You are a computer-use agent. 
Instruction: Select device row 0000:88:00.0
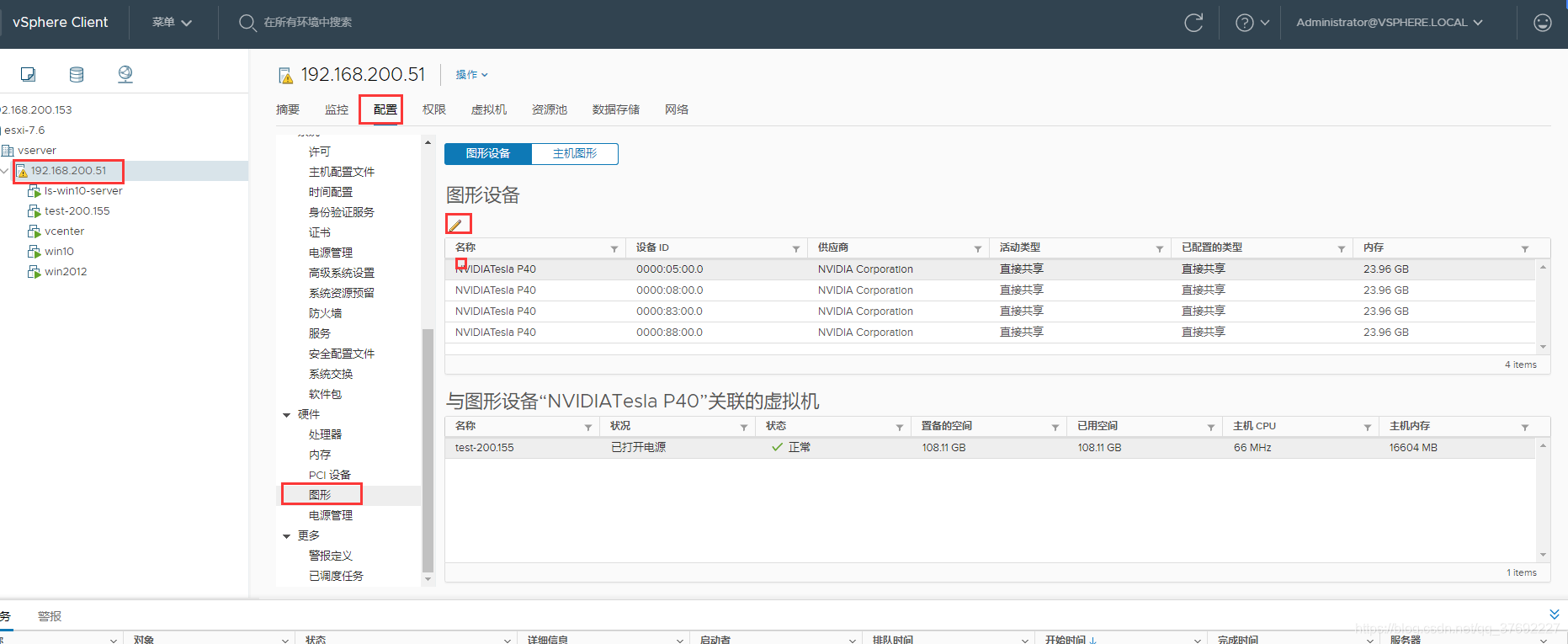point(990,333)
